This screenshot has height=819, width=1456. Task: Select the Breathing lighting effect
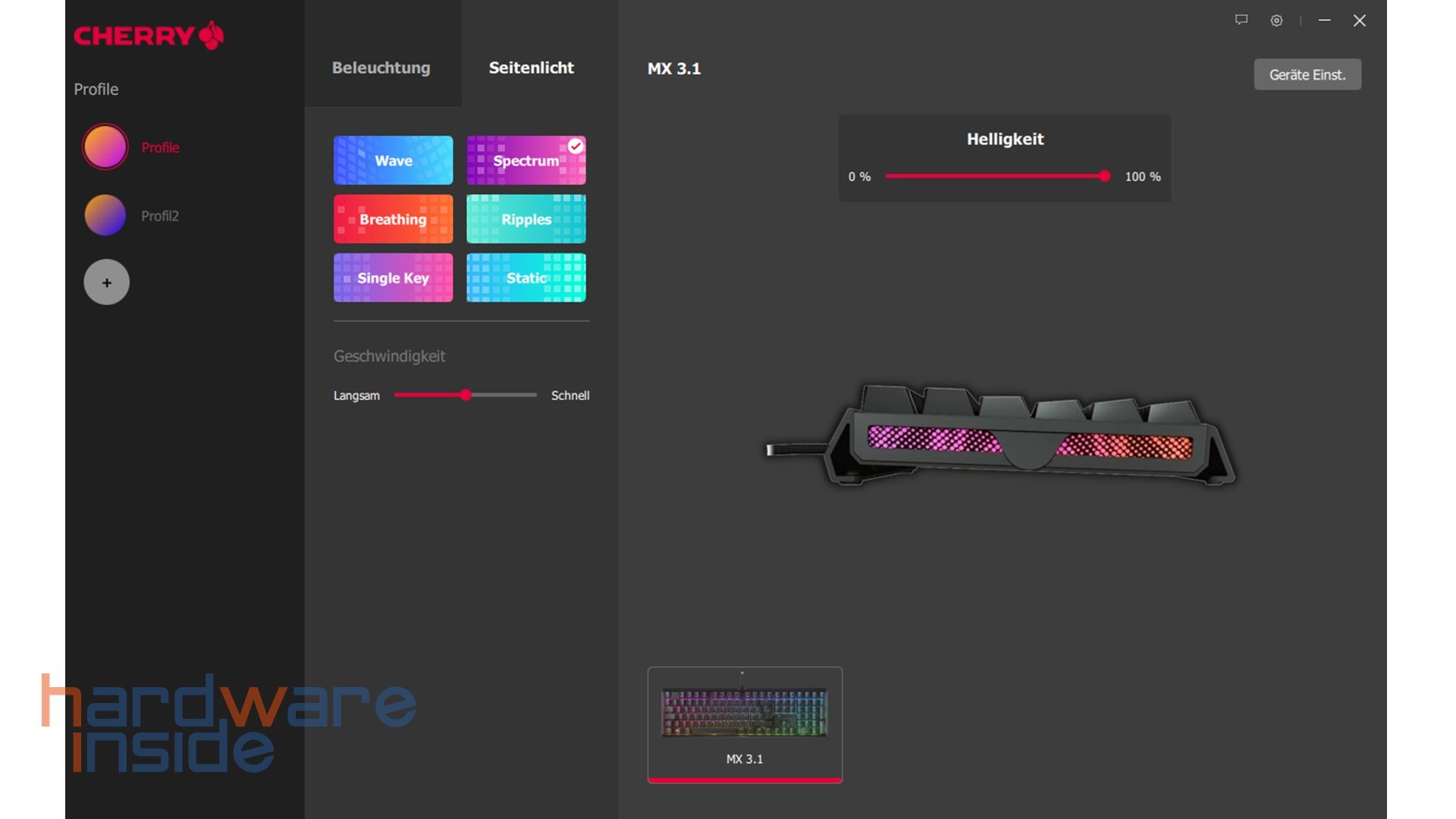393,219
